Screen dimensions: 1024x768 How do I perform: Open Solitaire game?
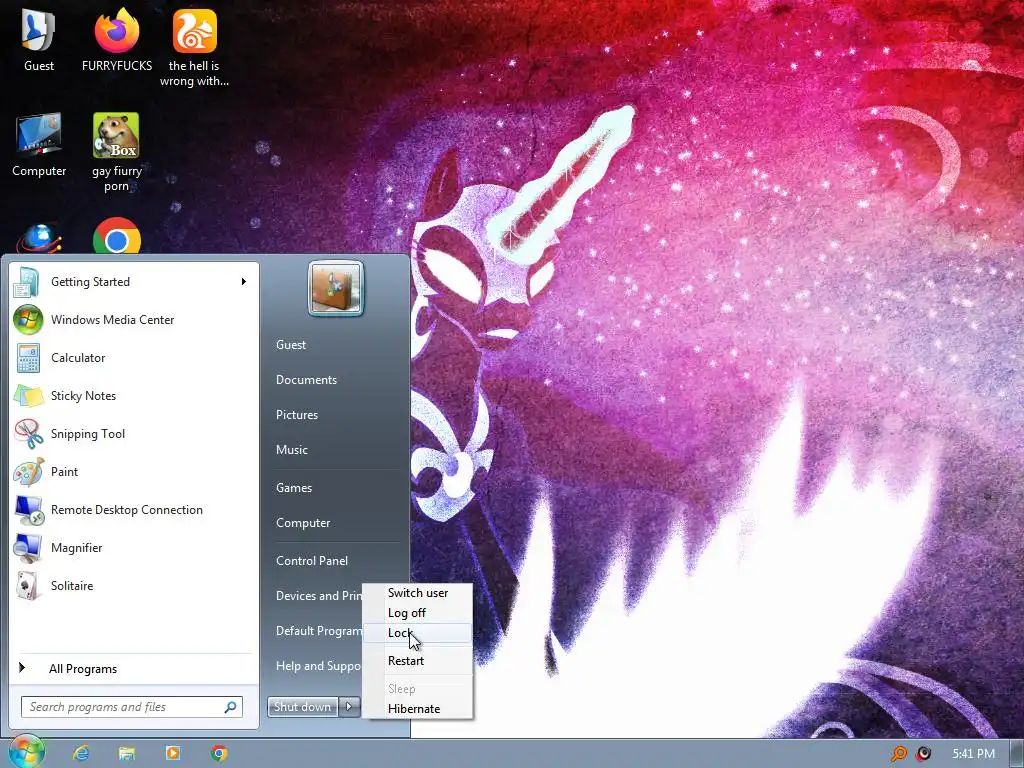click(134, 586)
